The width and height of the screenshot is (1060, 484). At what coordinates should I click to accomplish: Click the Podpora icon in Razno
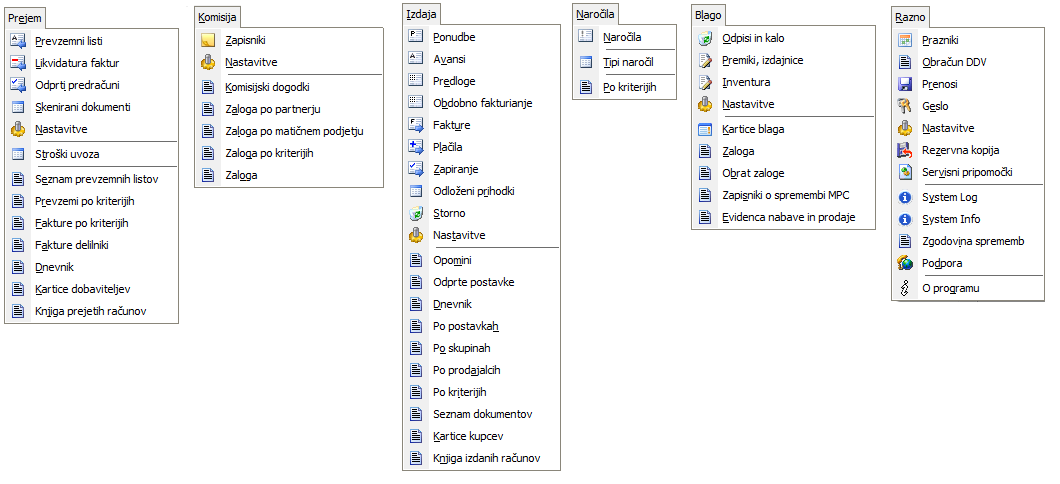point(905,263)
